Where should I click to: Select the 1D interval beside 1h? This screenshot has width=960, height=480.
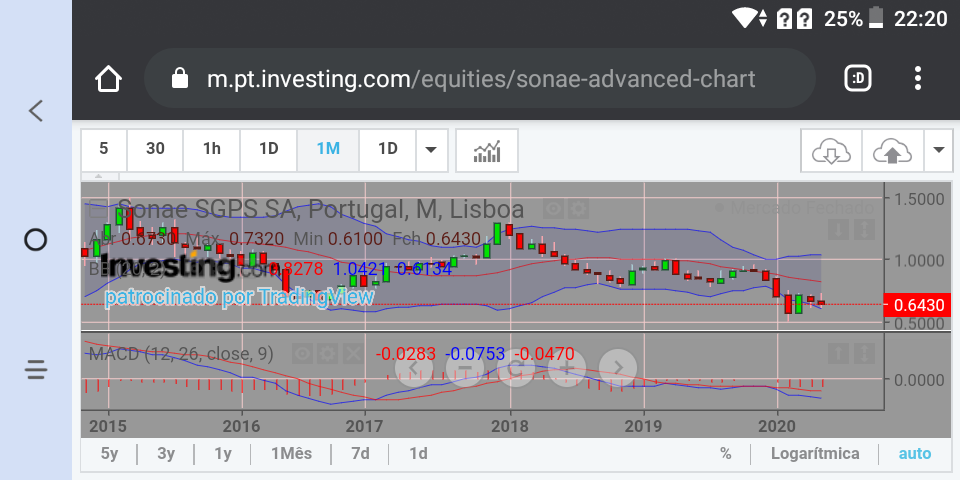coord(269,150)
